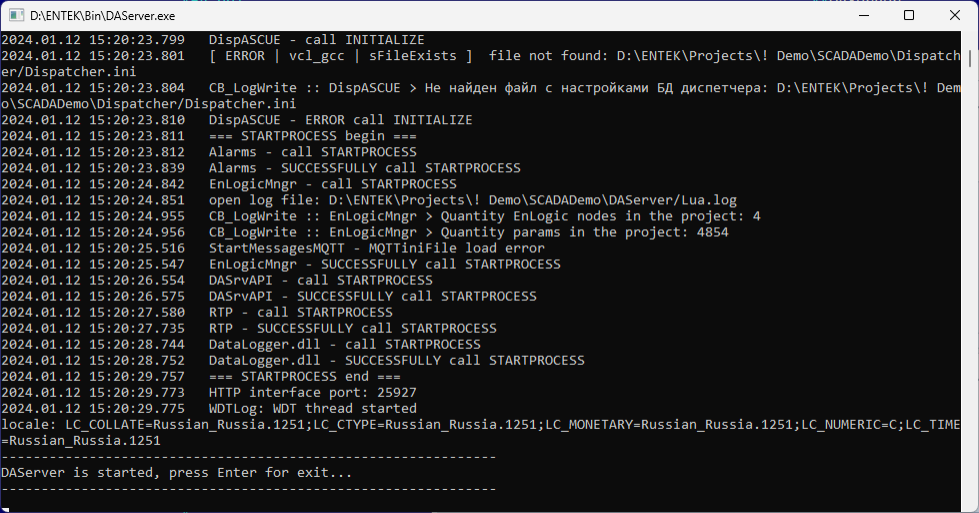Close the DAServer.exe console window
This screenshot has height=513, width=979.
[x=955, y=15]
